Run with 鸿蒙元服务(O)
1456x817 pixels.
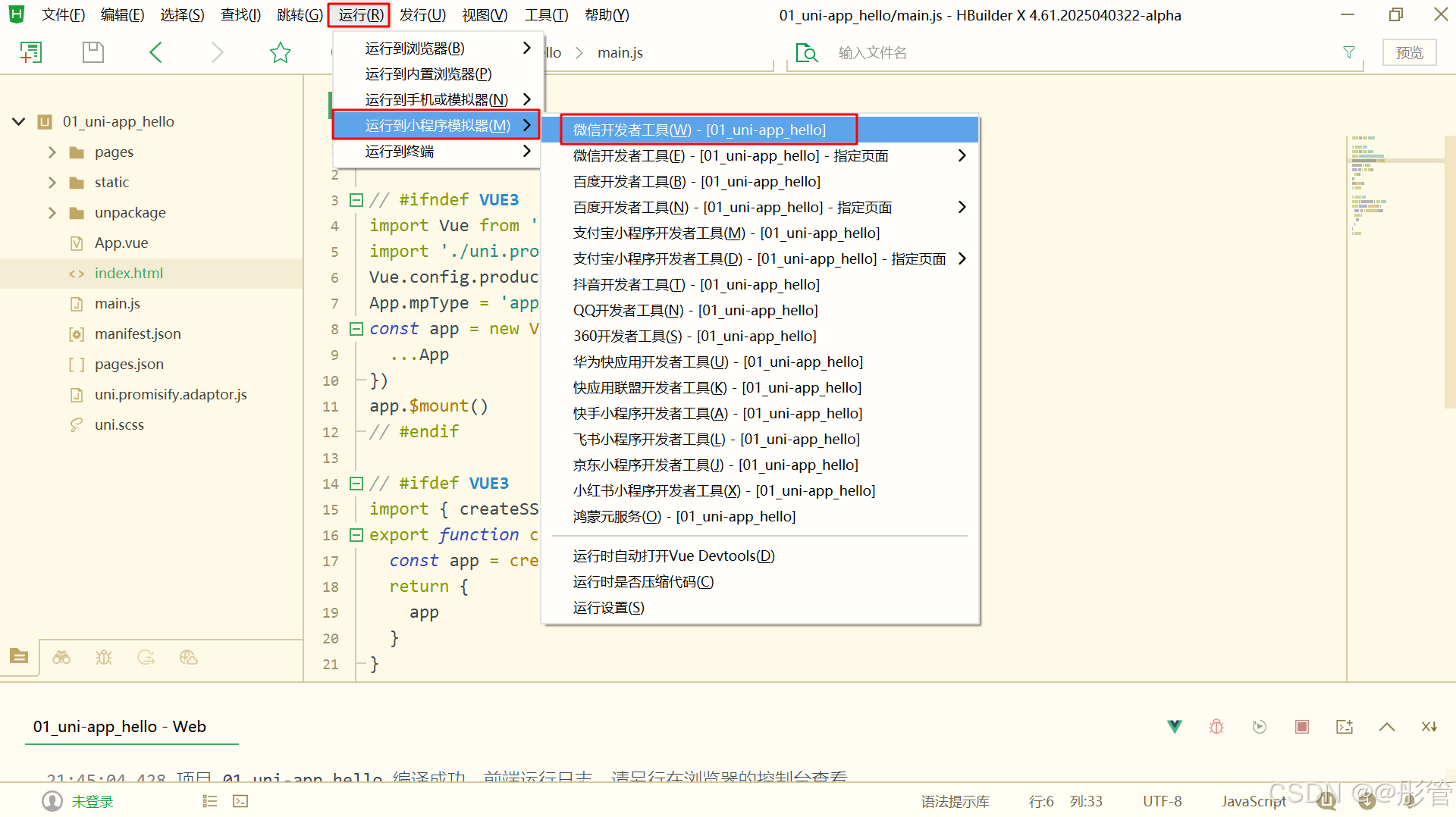click(761, 516)
